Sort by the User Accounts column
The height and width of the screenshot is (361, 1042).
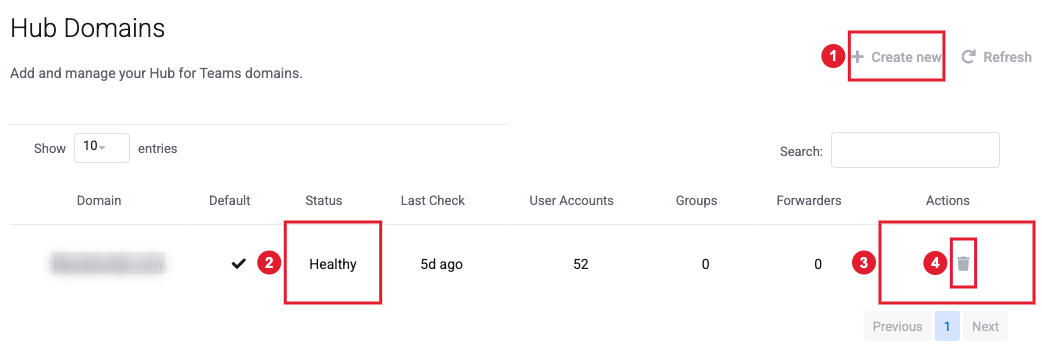[x=572, y=200]
